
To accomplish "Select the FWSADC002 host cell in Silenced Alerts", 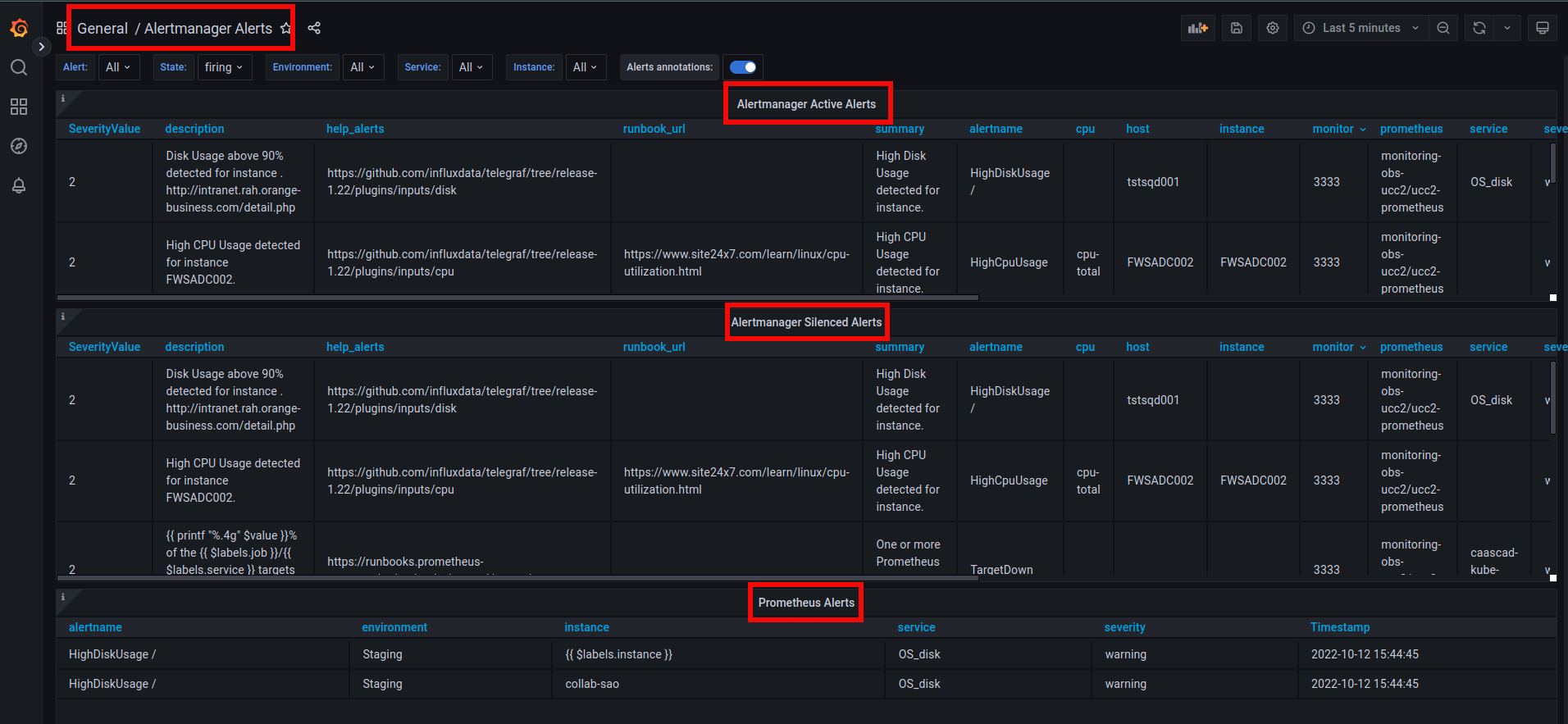I will [1160, 480].
